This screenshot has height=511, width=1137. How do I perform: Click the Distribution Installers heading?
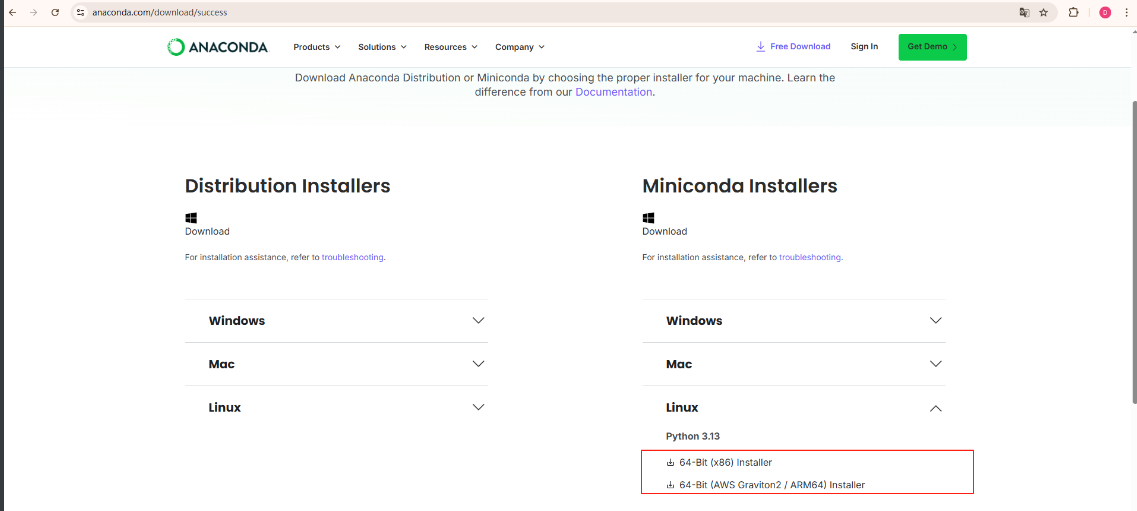point(288,186)
